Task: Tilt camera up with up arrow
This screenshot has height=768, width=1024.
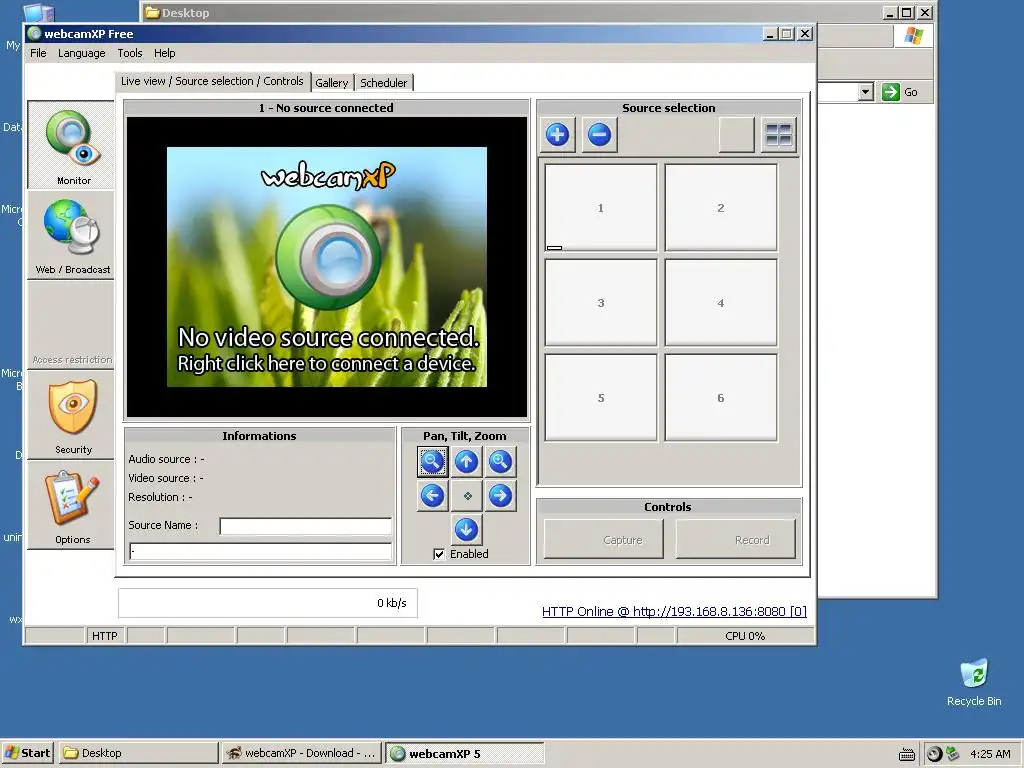Action: (x=466, y=462)
